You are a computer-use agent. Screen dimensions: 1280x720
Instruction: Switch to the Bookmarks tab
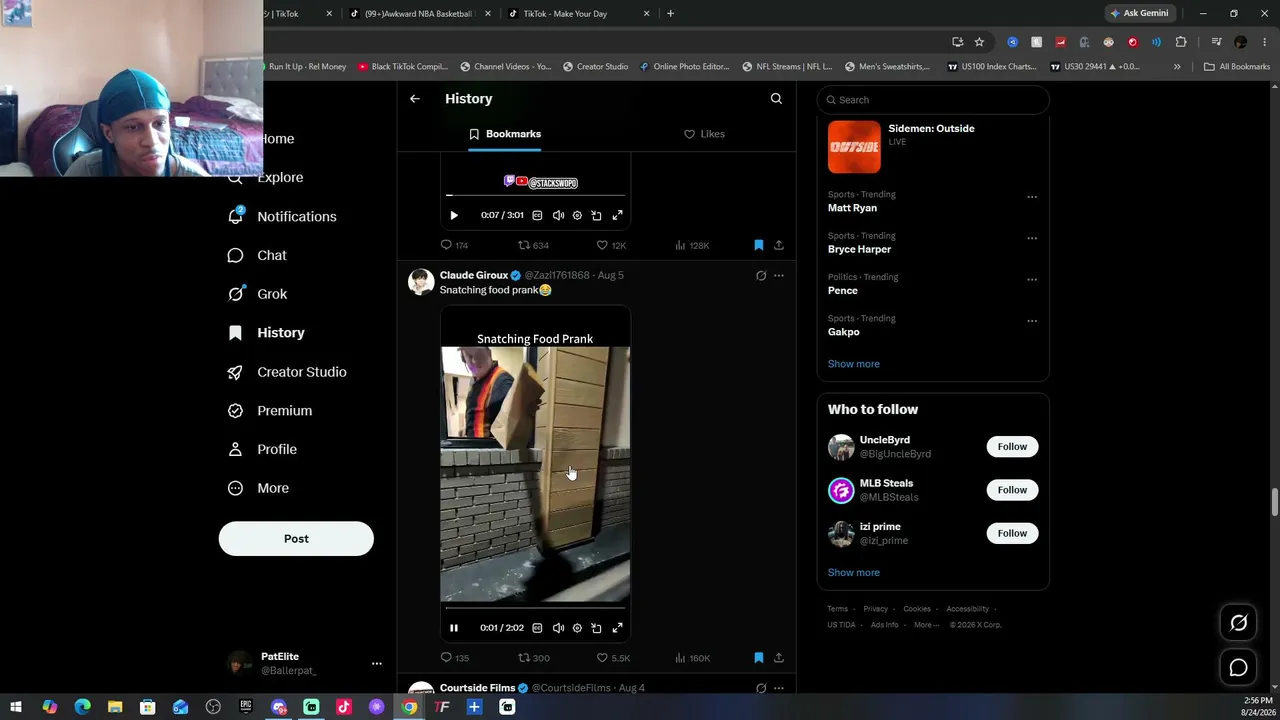pos(505,134)
